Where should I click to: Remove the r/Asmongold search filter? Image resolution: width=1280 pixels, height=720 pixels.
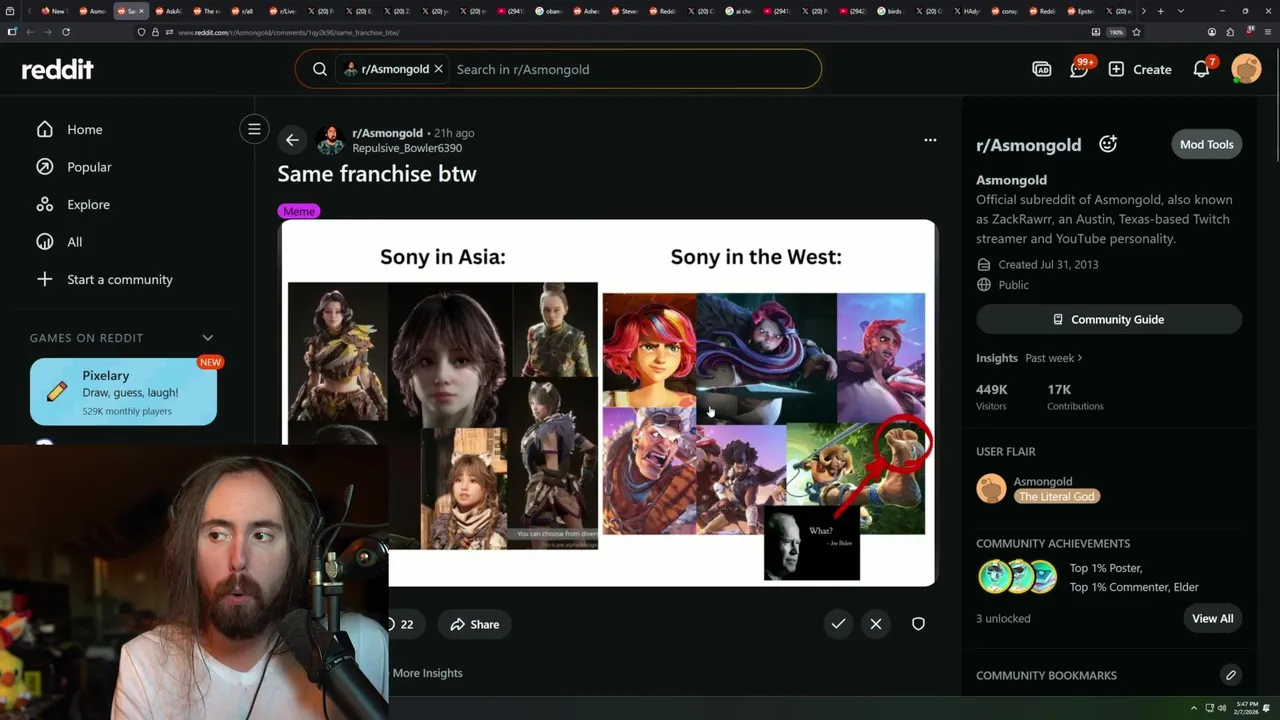coord(438,69)
